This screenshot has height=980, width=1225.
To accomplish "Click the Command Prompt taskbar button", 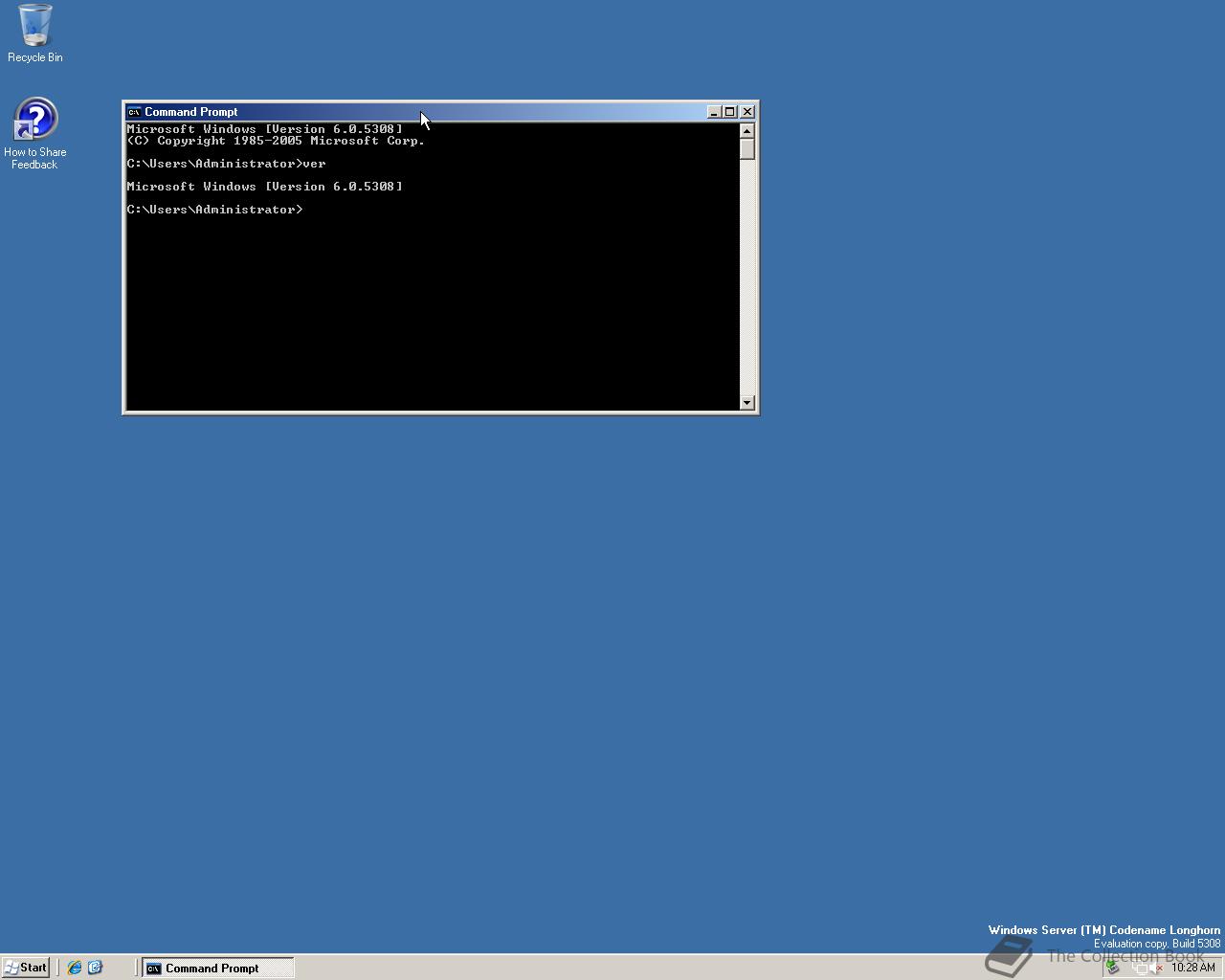I will 218,968.
